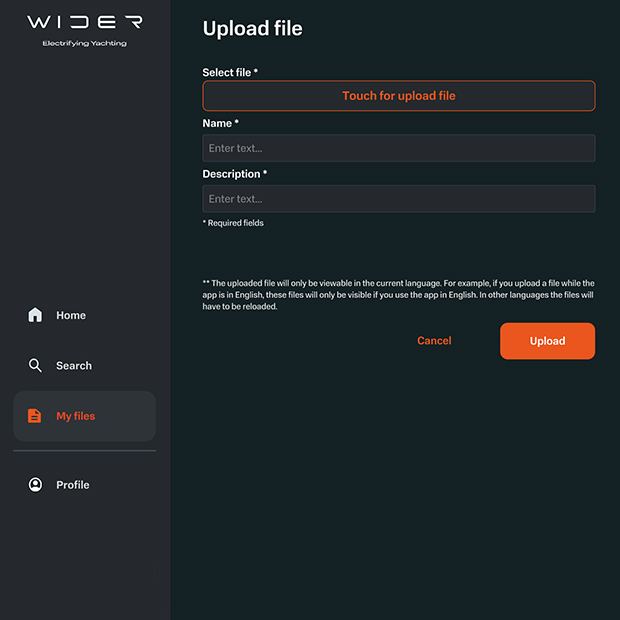Focus the Description text input field
This screenshot has height=620, width=620.
pyautogui.click(x=398, y=199)
